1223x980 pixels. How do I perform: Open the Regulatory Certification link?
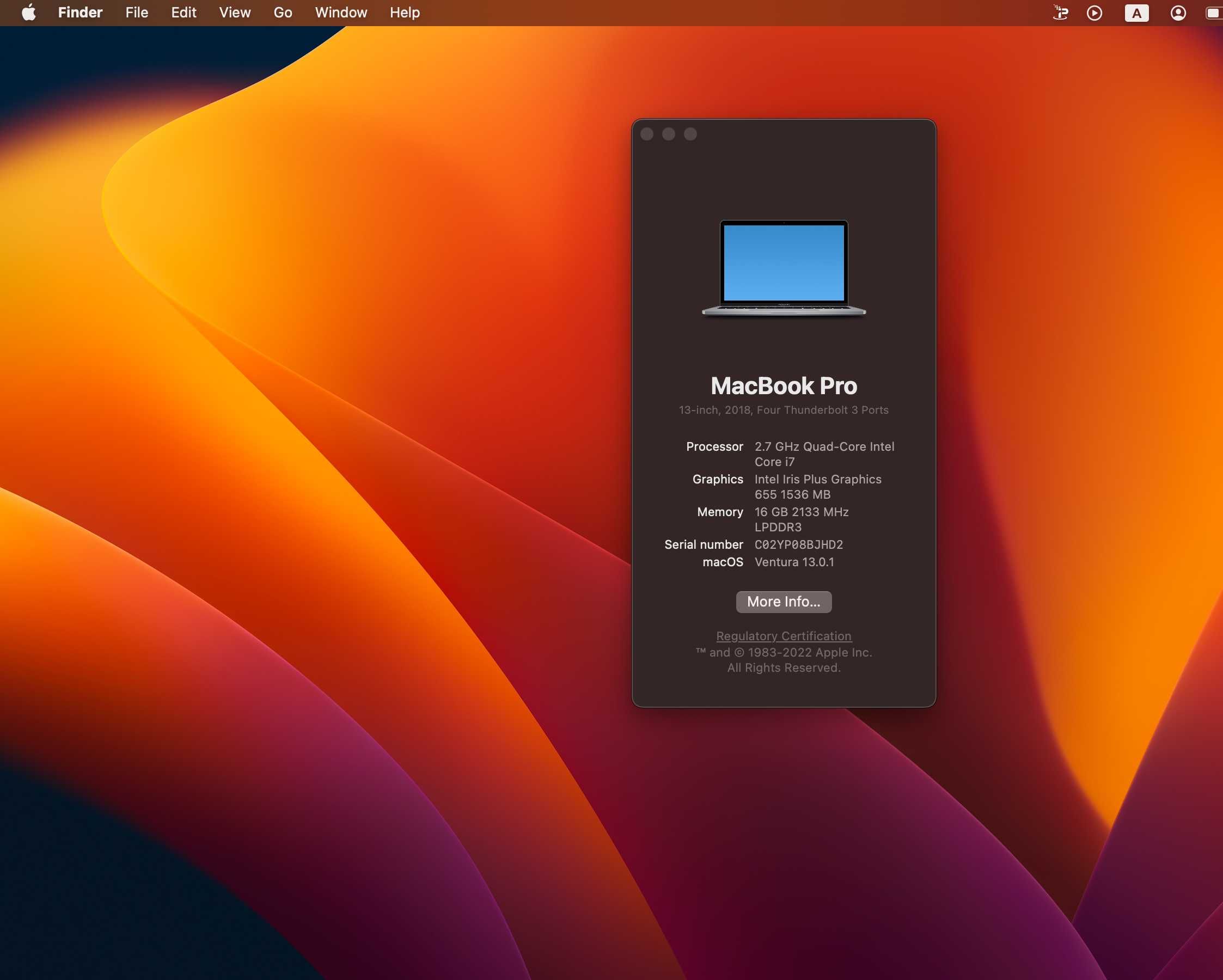coord(784,636)
